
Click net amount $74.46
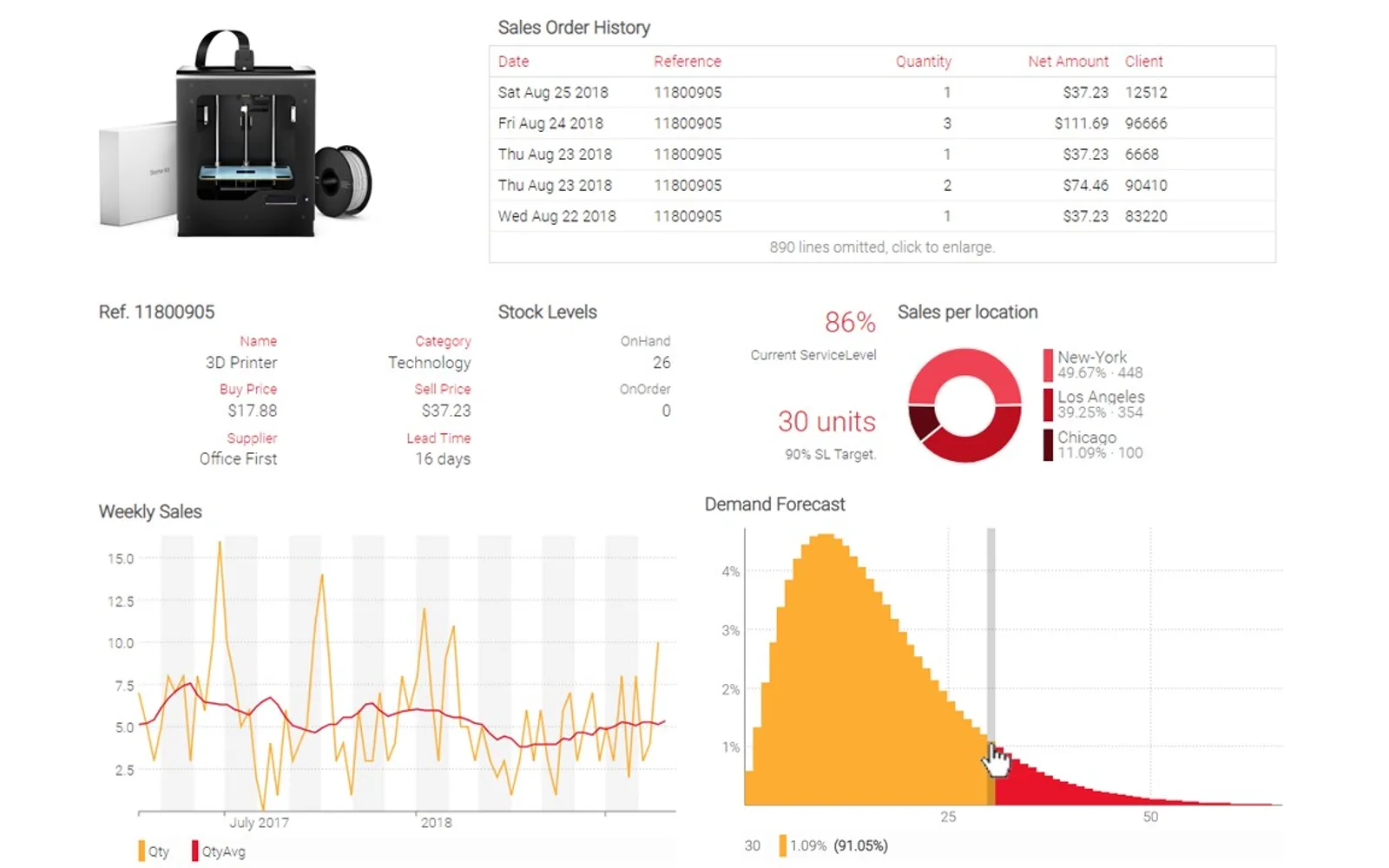pyautogui.click(x=1085, y=185)
